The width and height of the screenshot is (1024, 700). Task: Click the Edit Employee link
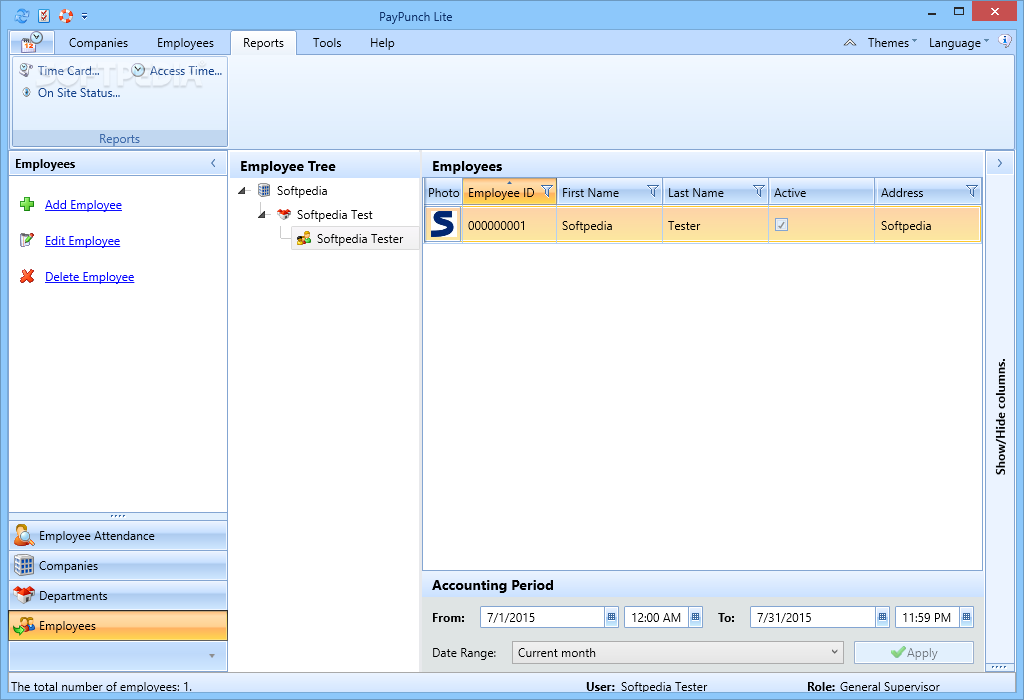(x=82, y=241)
